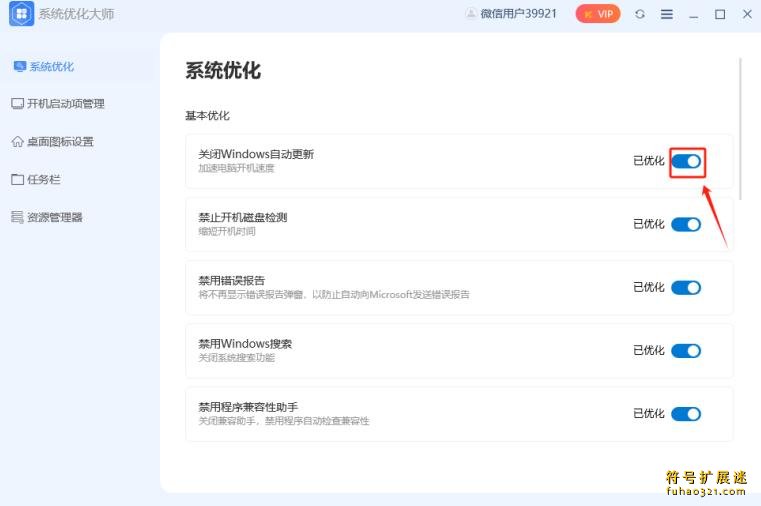
Task: Select 系统优化 in the sidebar
Action: (51, 66)
